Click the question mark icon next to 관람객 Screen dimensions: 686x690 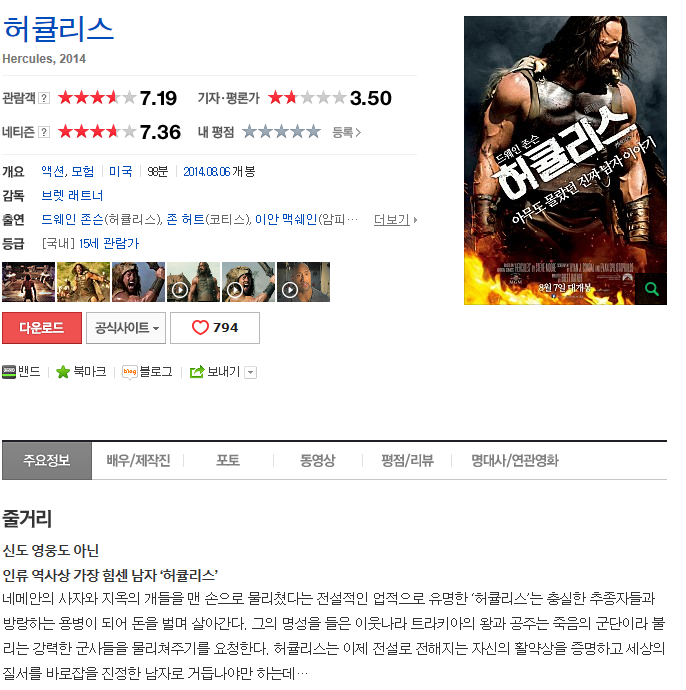click(x=44, y=98)
